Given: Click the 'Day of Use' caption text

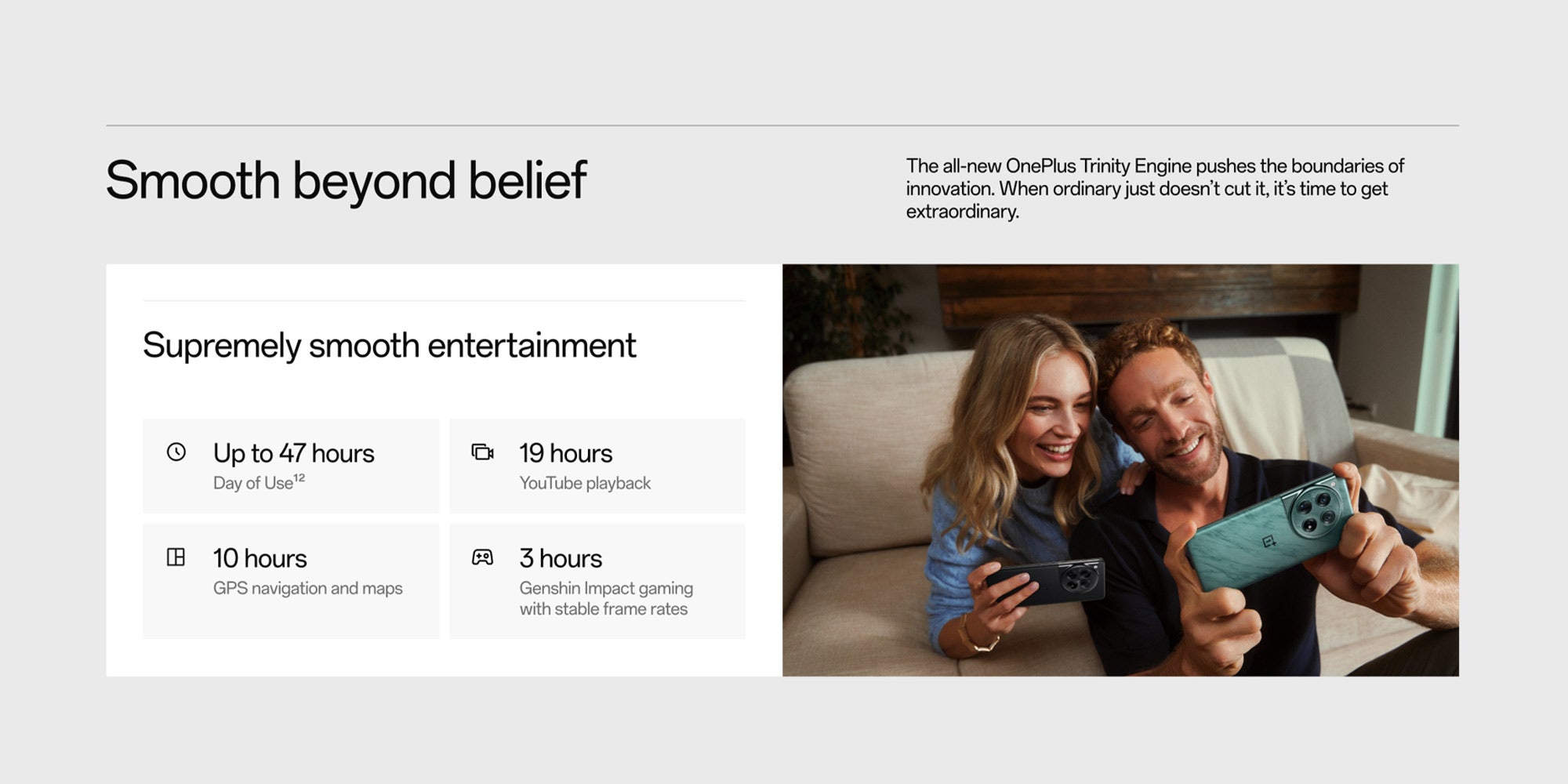Looking at the screenshot, I should [x=253, y=483].
